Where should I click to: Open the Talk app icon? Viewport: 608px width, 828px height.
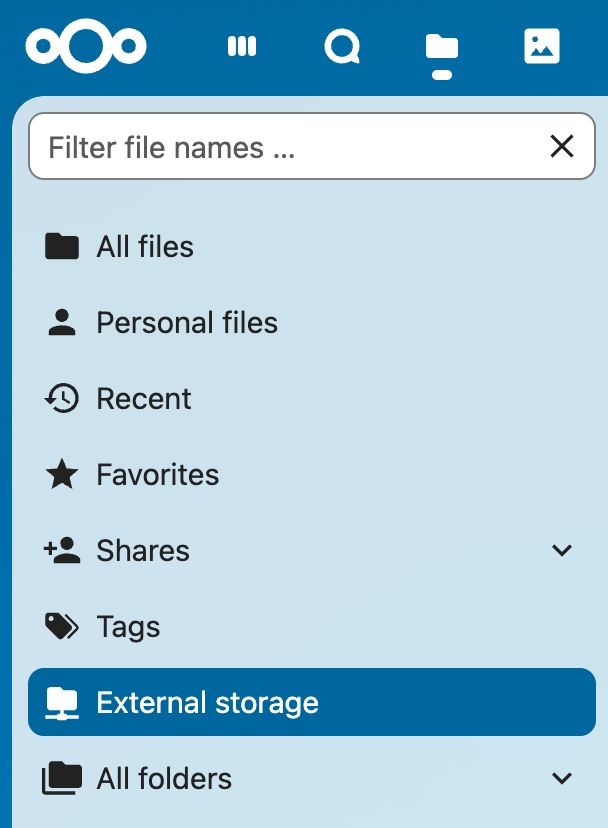(x=342, y=46)
